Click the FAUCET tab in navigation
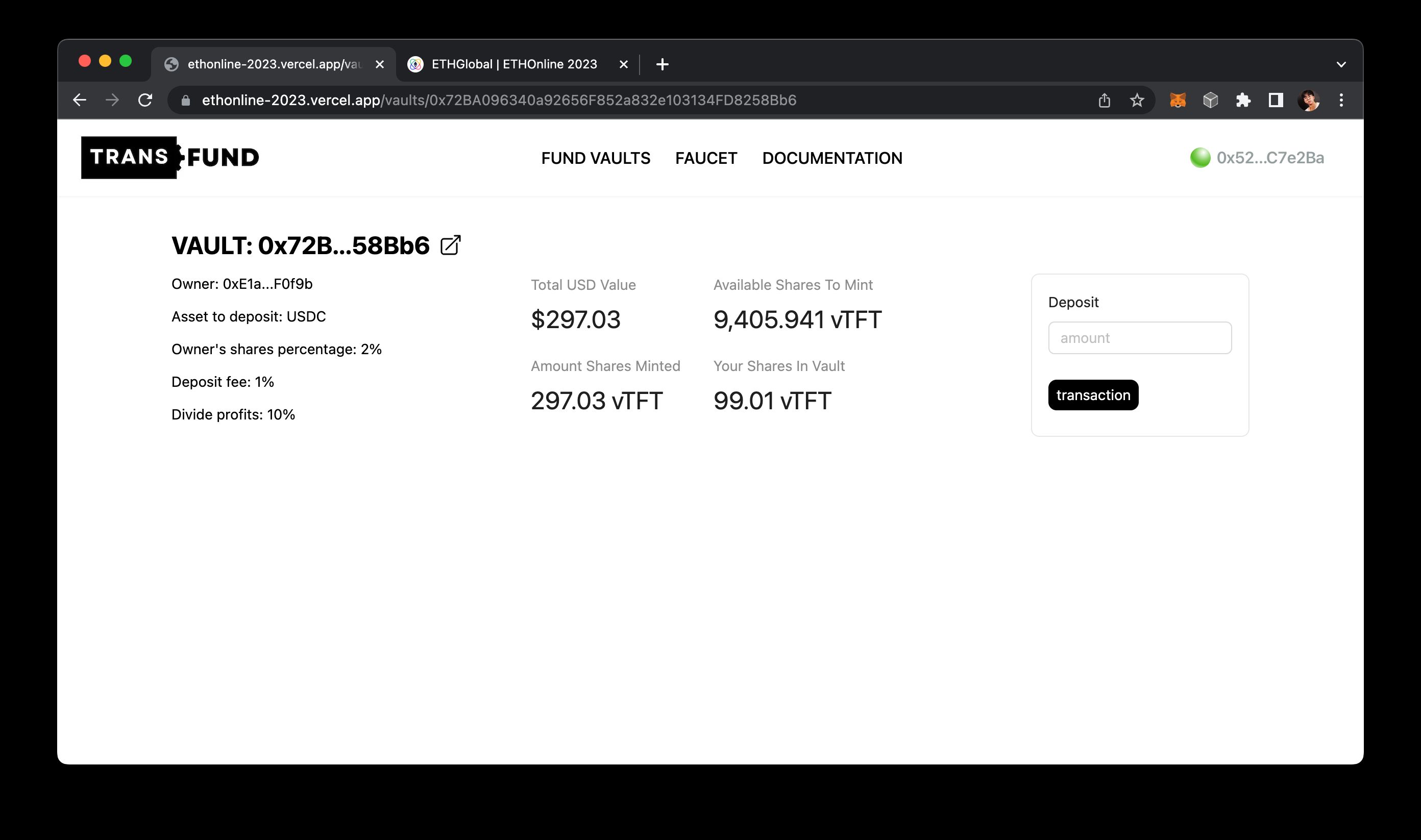This screenshot has width=1421, height=840. coord(706,157)
